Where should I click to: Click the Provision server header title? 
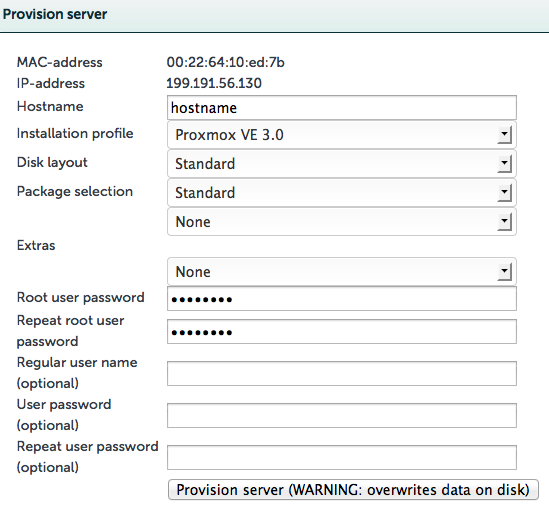[x=55, y=14]
